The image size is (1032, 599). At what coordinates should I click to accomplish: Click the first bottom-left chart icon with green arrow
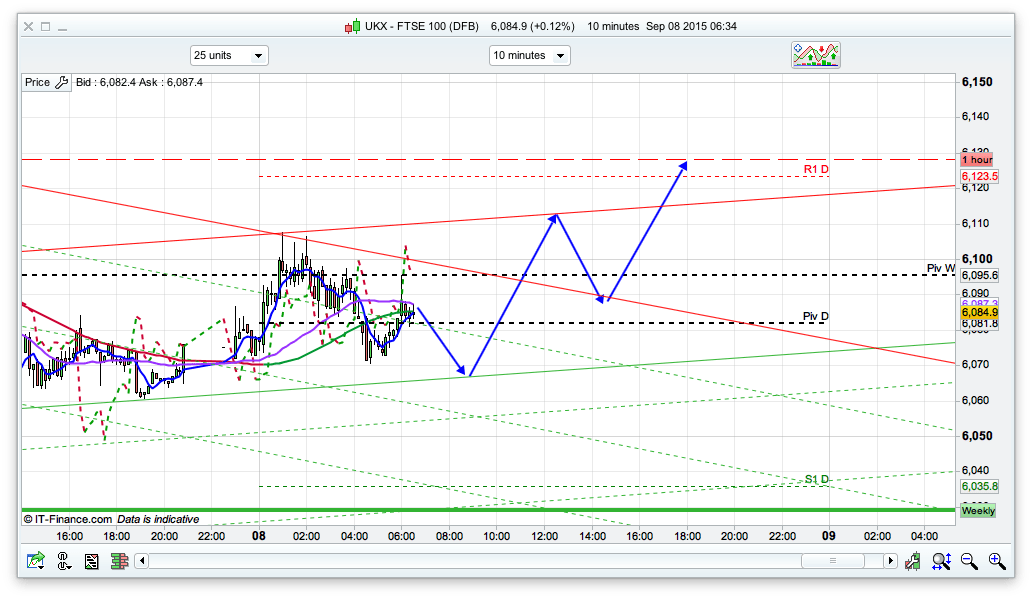(36, 561)
